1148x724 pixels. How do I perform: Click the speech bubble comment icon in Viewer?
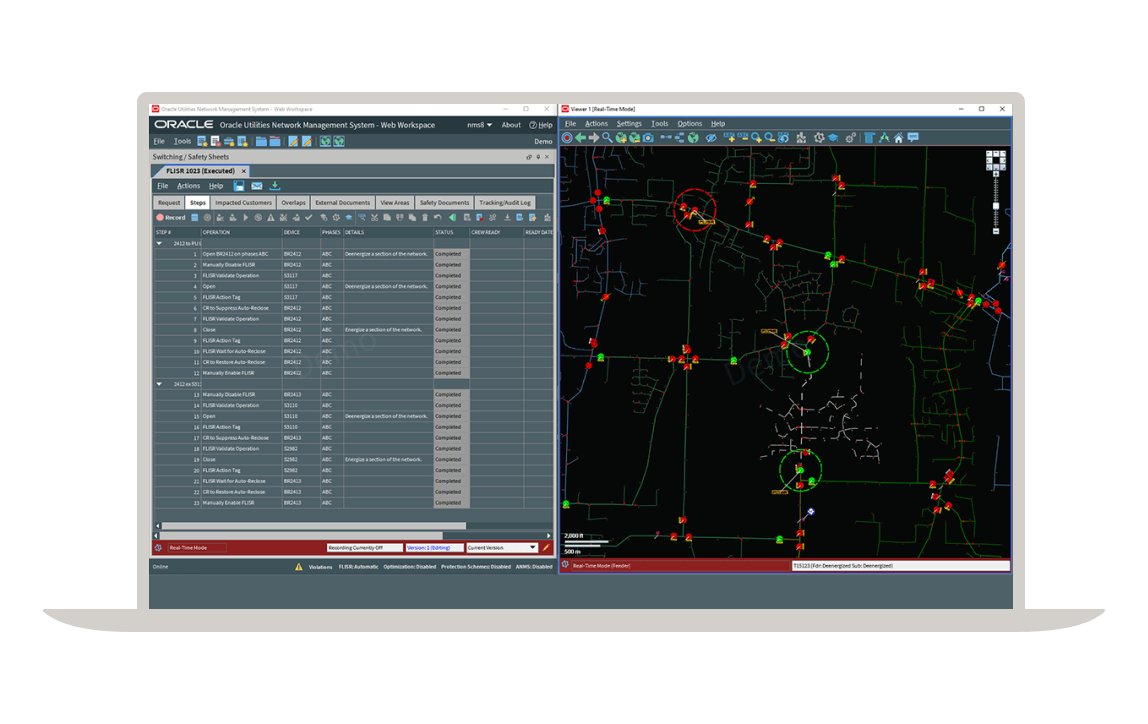913,138
